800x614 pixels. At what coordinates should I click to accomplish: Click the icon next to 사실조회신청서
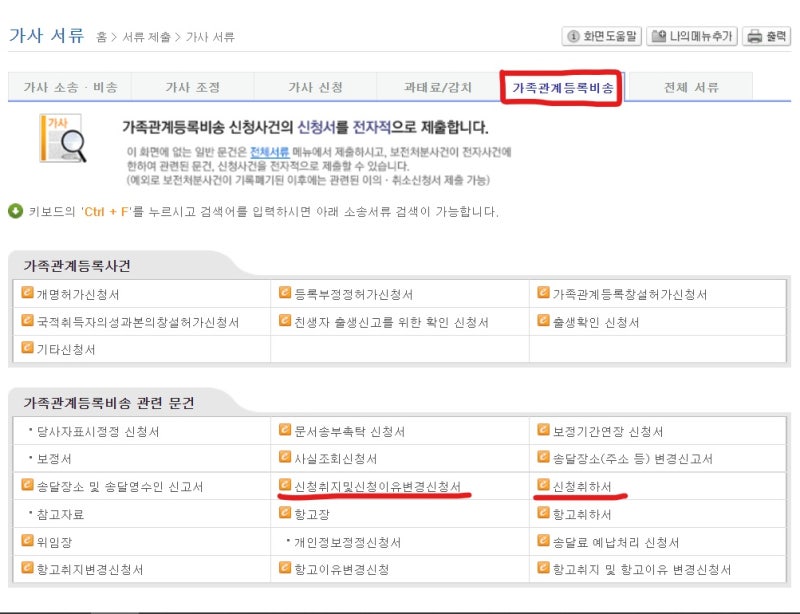[285, 456]
